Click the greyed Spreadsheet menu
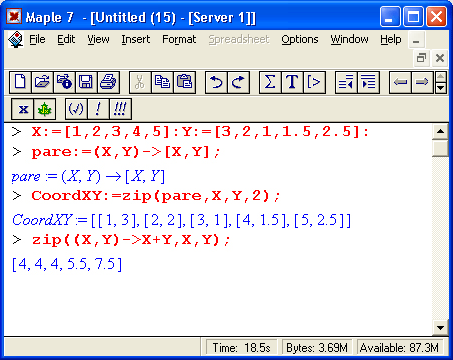The image size is (453, 360). coord(239,39)
